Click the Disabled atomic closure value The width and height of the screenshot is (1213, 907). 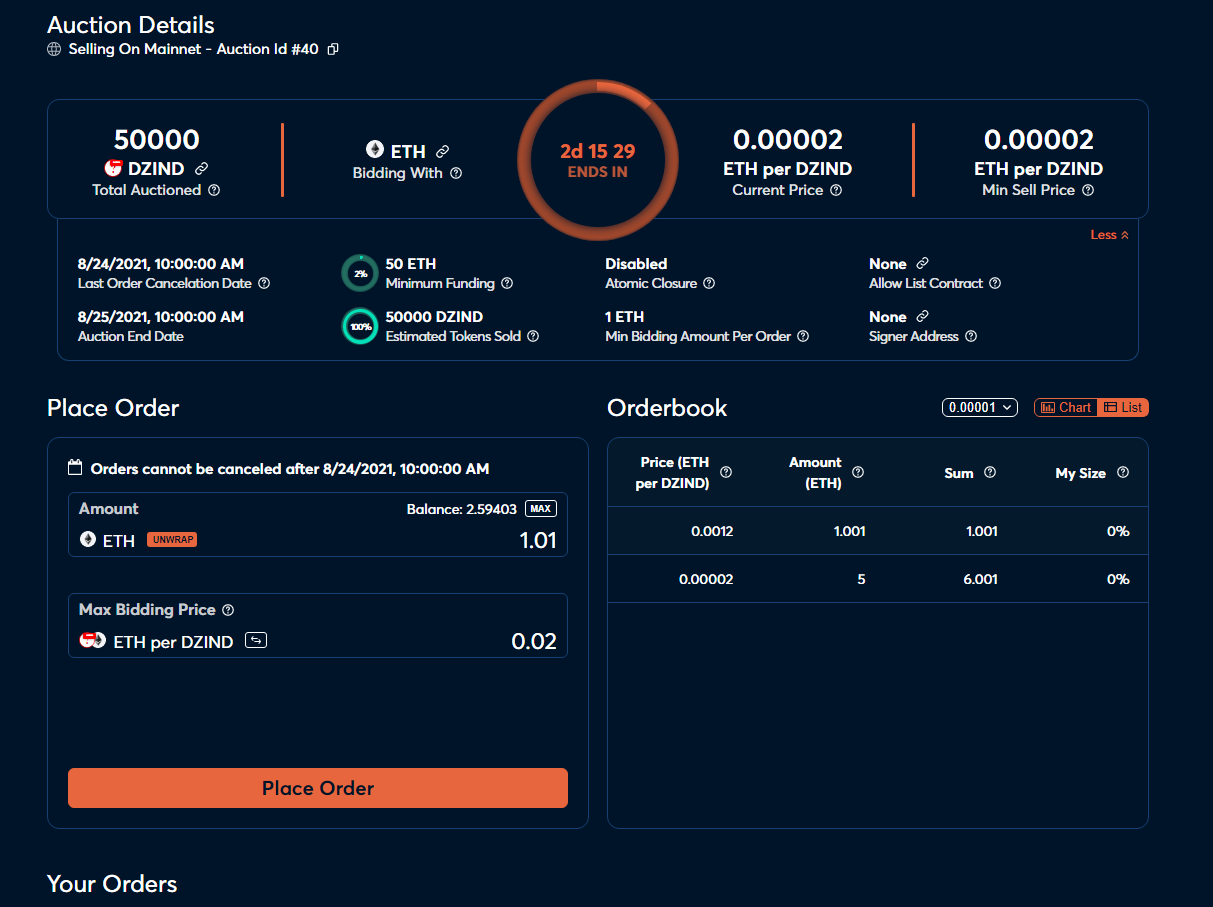[x=636, y=264]
